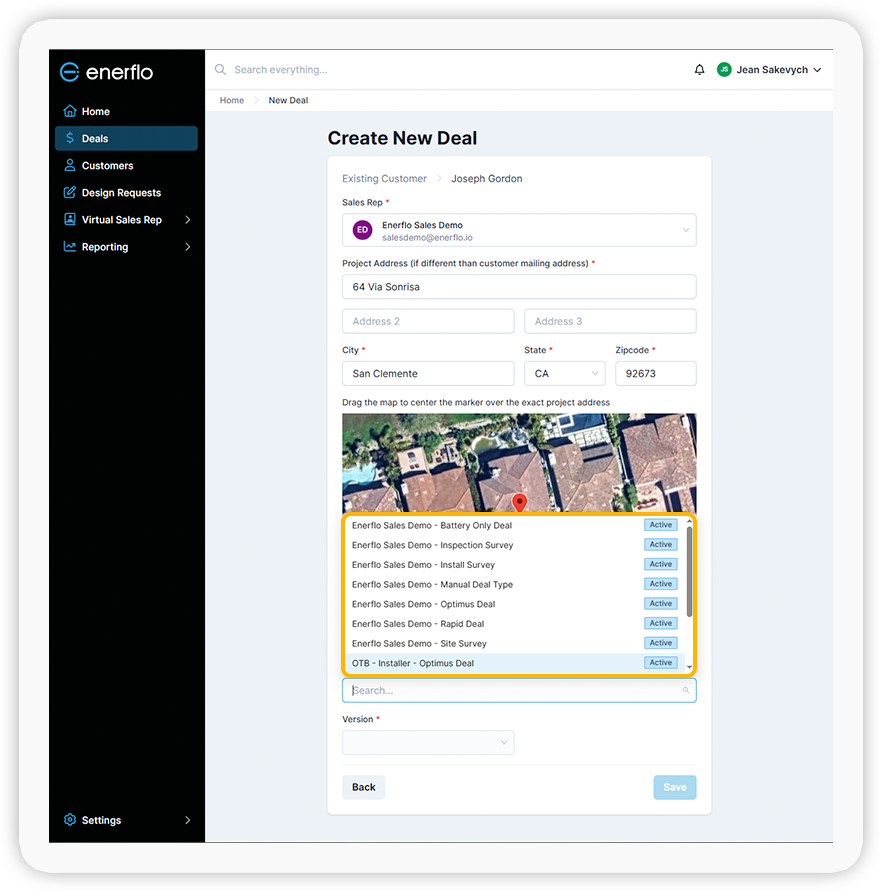Click the Back button
The height and width of the screenshot is (891, 881).
click(x=363, y=787)
